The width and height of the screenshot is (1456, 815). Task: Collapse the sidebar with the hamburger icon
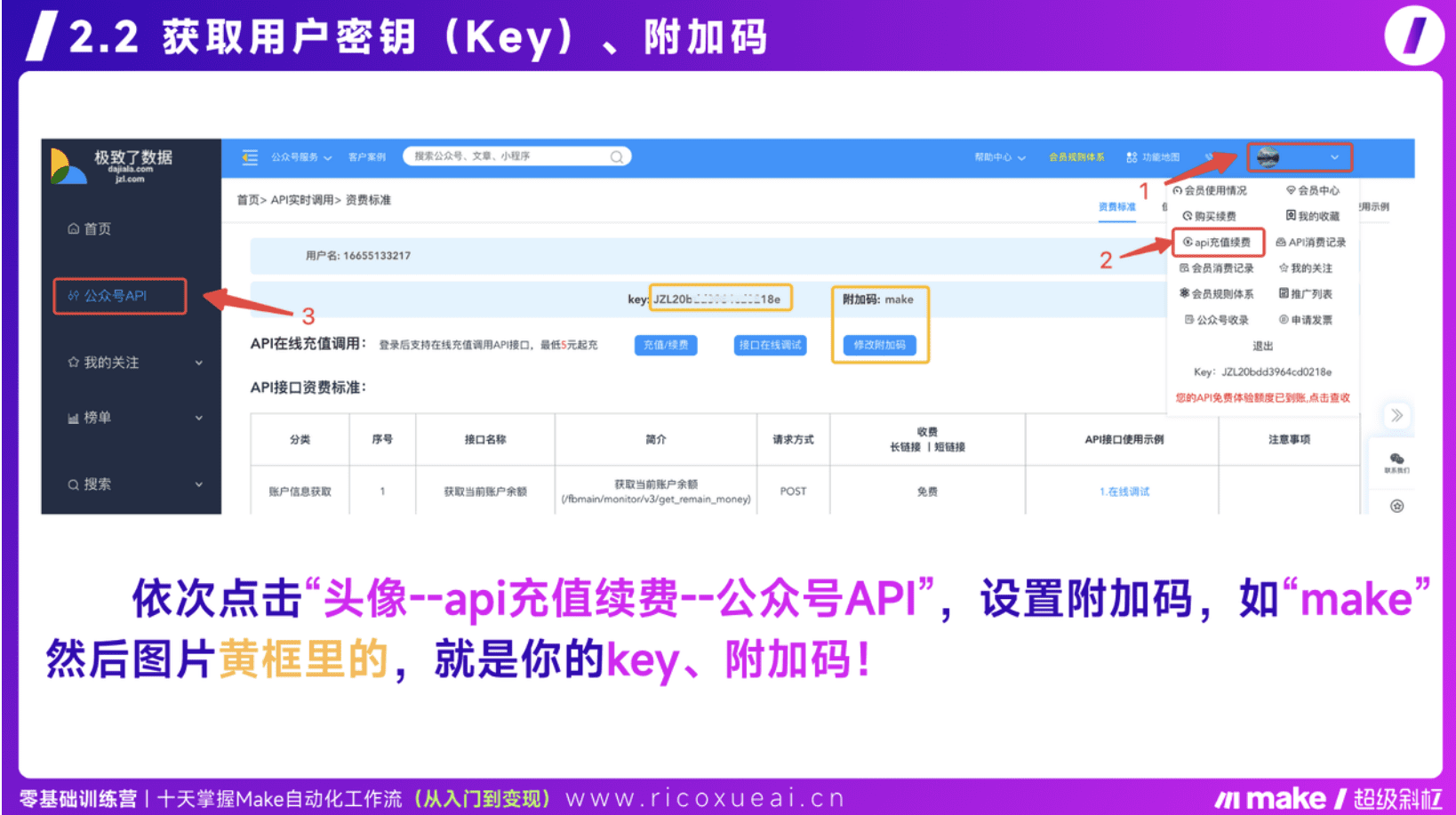(x=249, y=156)
